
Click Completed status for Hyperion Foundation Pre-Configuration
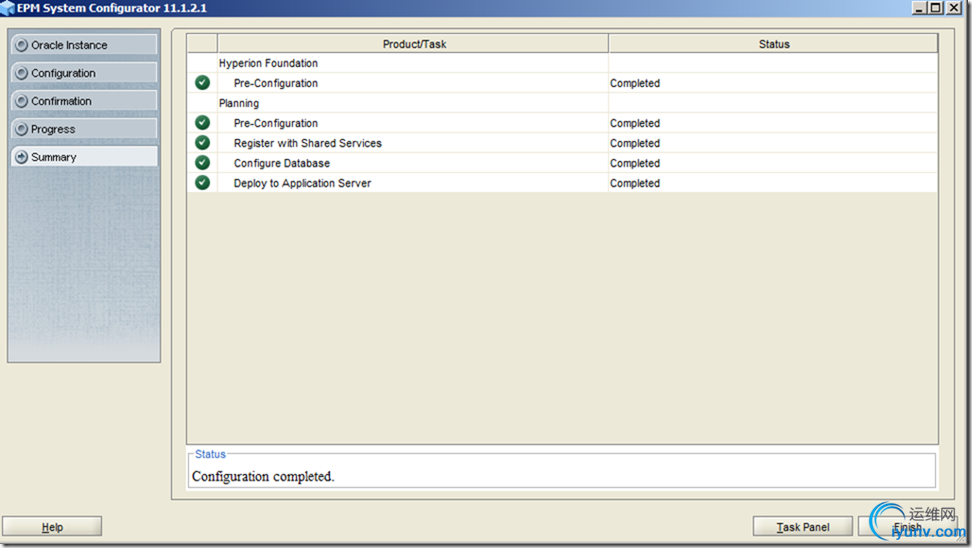635,83
